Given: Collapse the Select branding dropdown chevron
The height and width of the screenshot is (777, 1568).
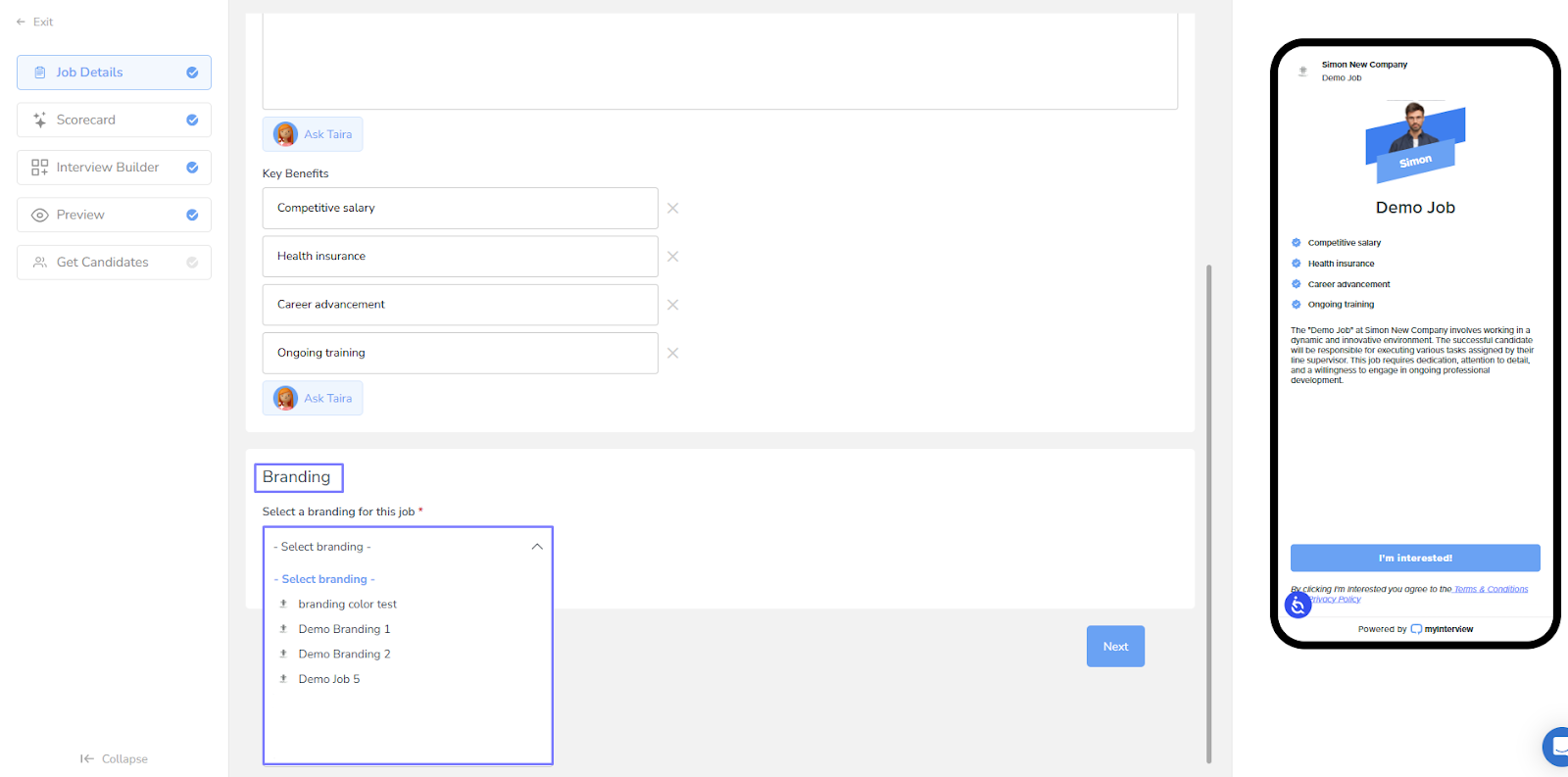Looking at the screenshot, I should coord(537,547).
